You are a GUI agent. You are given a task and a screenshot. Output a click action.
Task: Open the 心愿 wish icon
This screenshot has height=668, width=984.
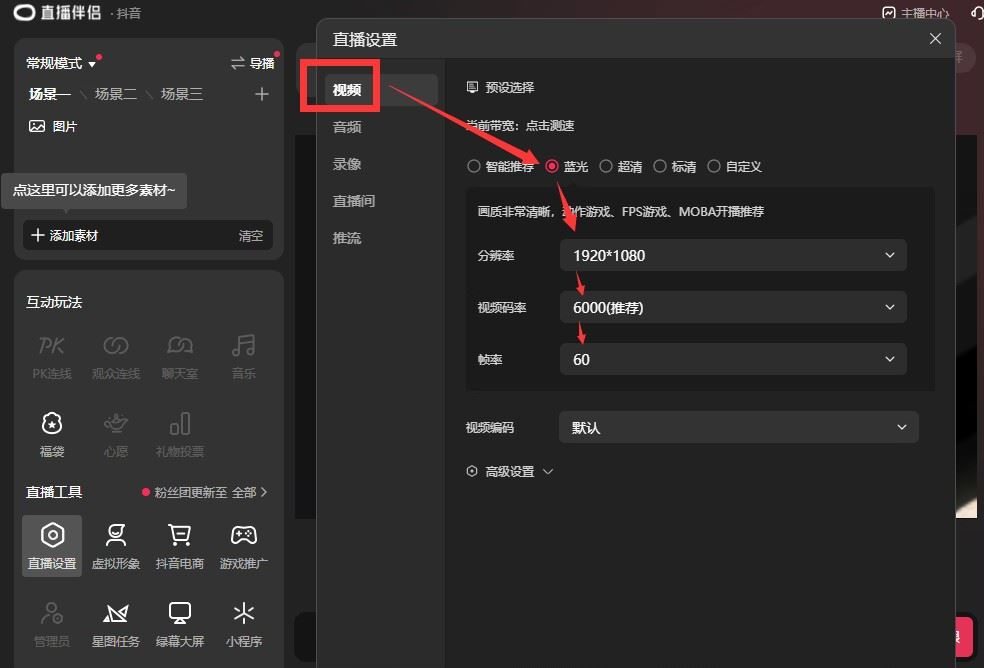click(x=115, y=434)
